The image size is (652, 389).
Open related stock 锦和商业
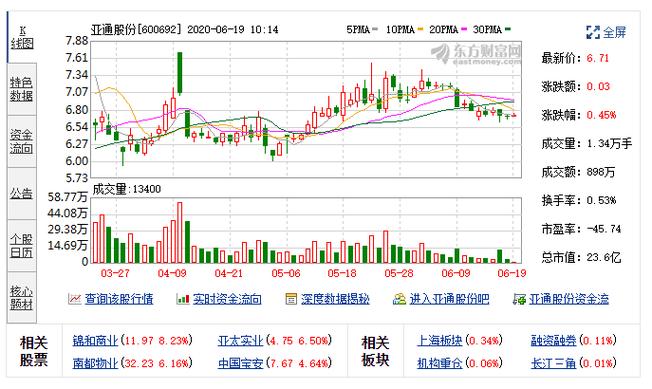[96, 341]
